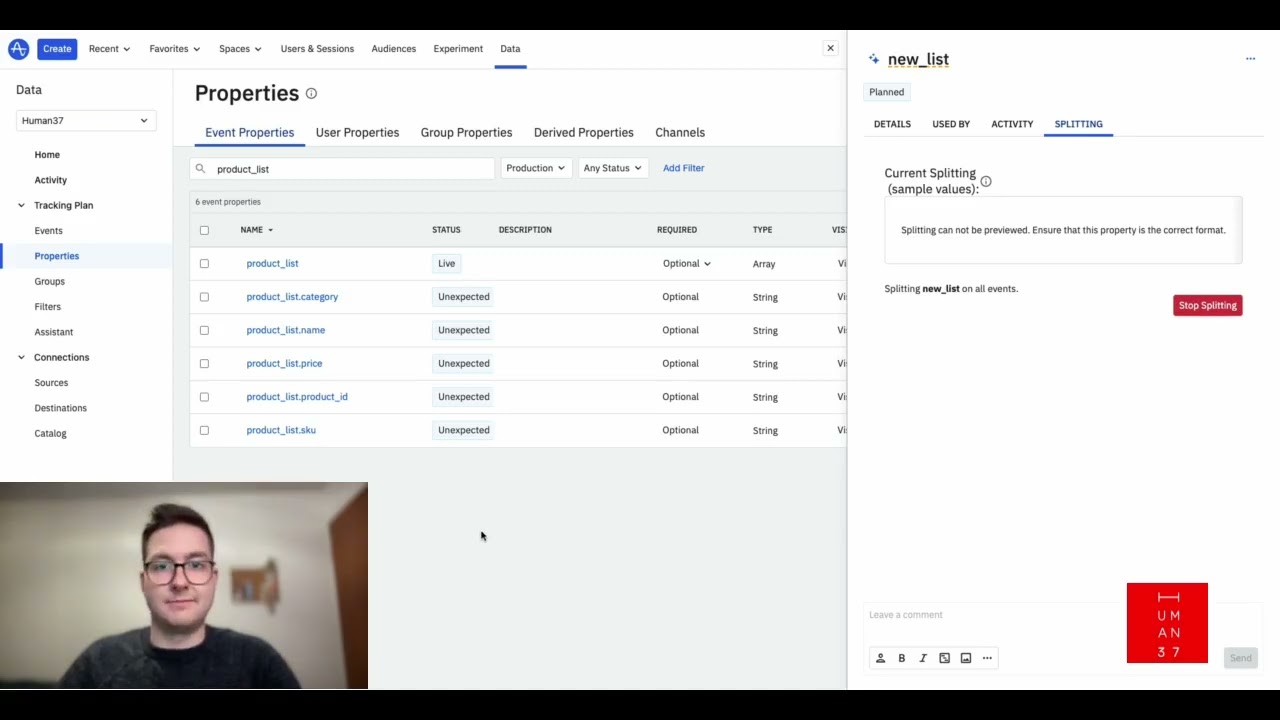Click the info icon beside Properties heading
Screen dimensions: 1280x720
tap(311, 93)
